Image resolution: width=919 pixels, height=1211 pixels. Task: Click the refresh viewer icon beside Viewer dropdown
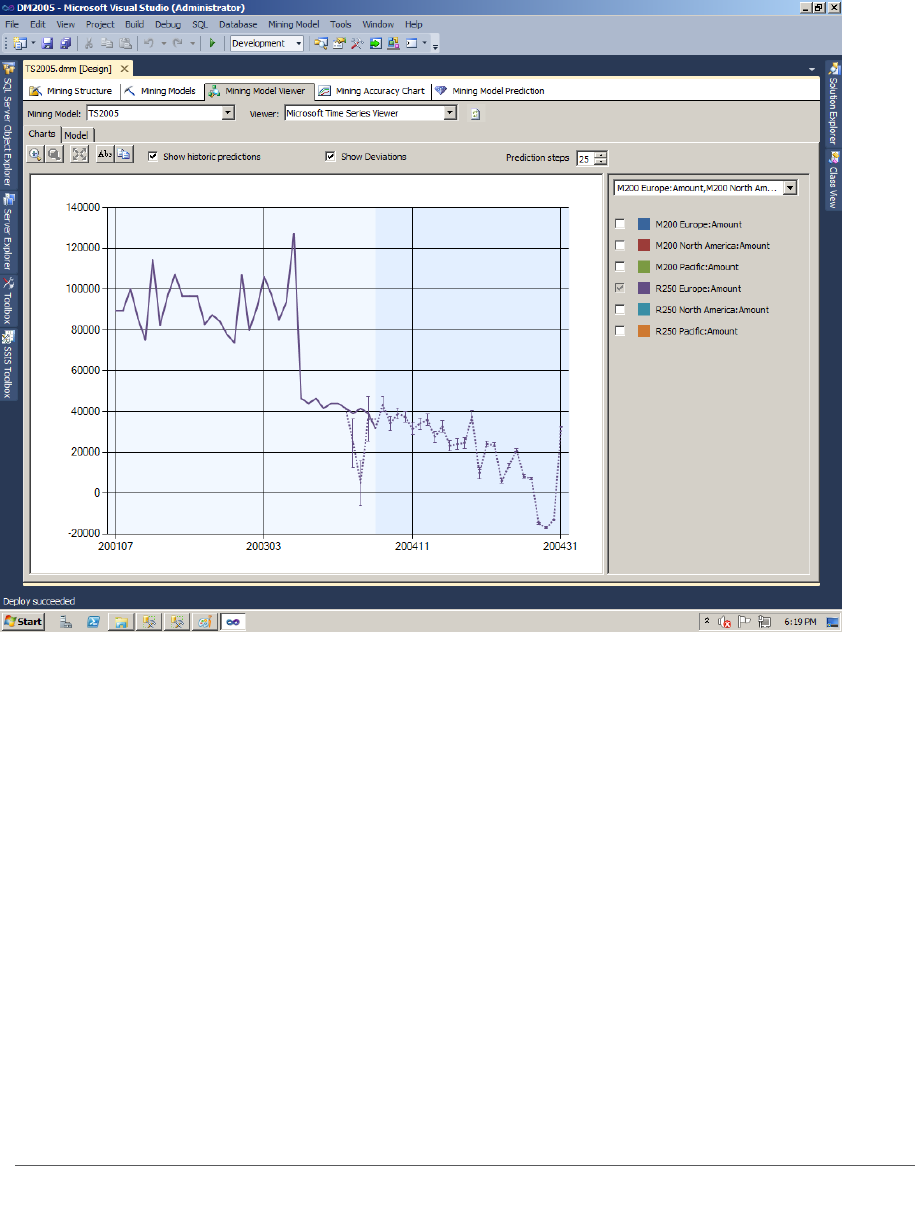476,113
